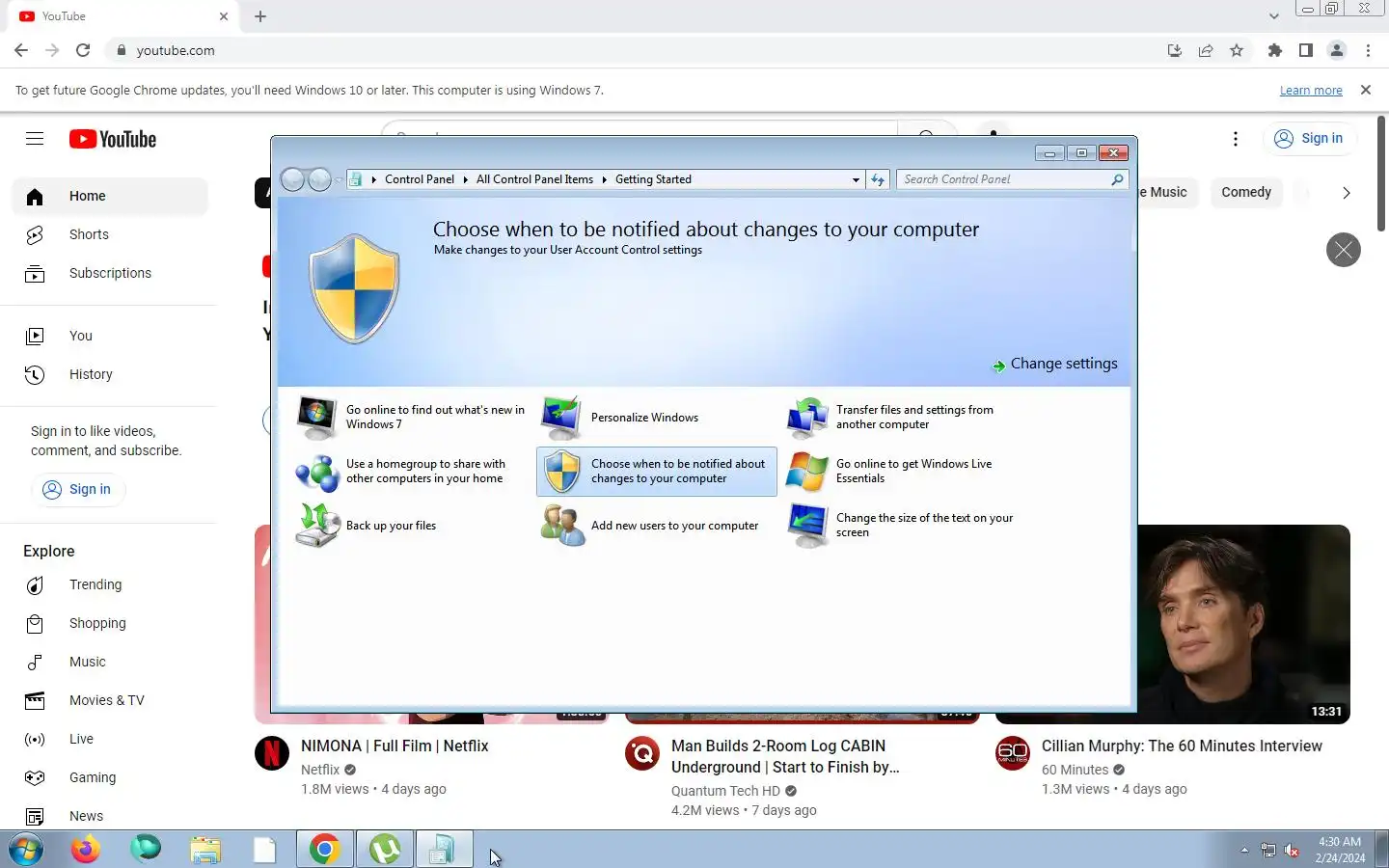Go to History in YouTube sidebar

(x=110, y=374)
